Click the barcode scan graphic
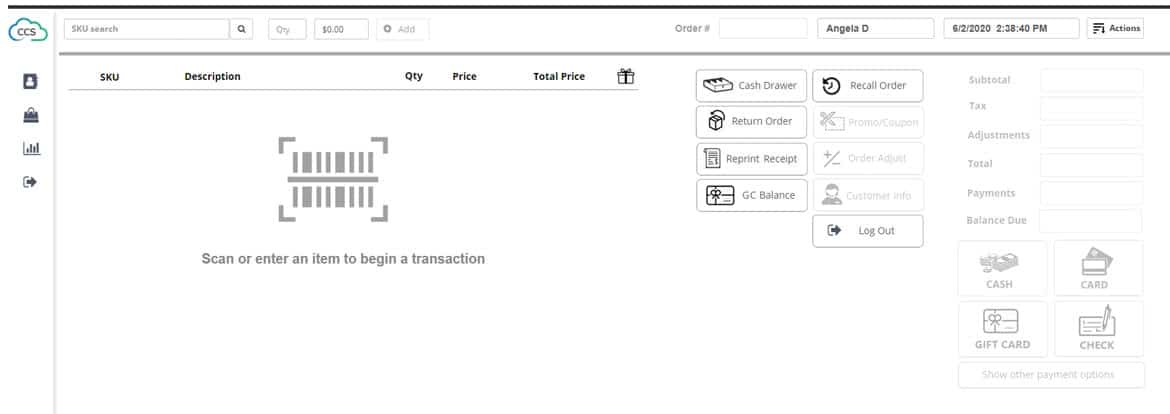1170x414 pixels. point(333,179)
